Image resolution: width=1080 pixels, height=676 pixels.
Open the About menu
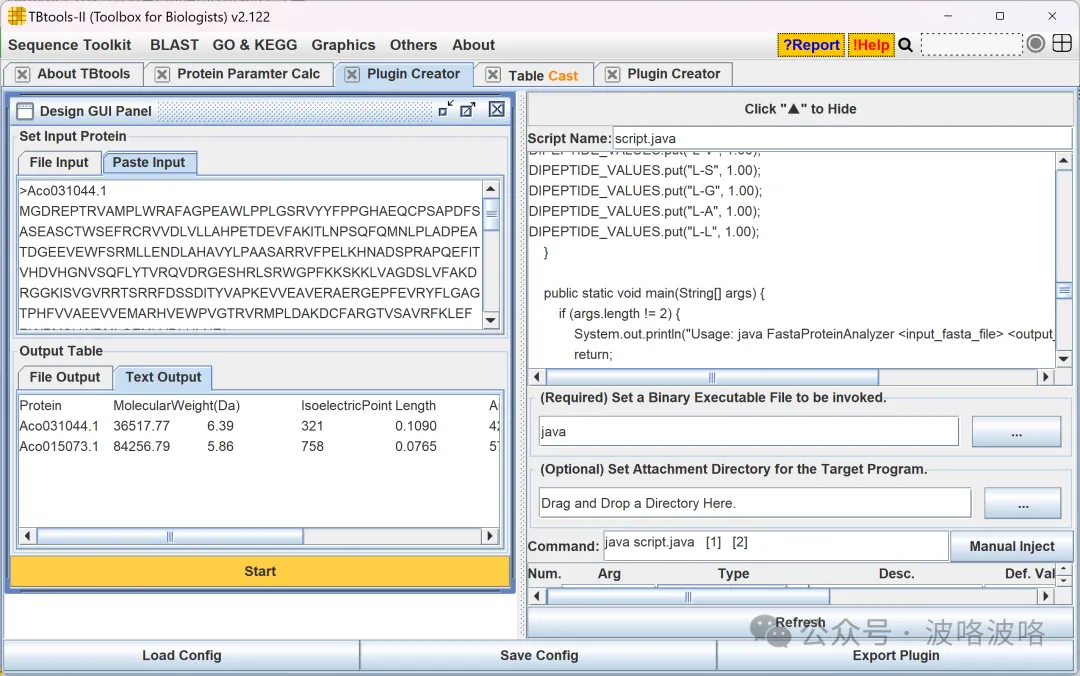point(473,45)
